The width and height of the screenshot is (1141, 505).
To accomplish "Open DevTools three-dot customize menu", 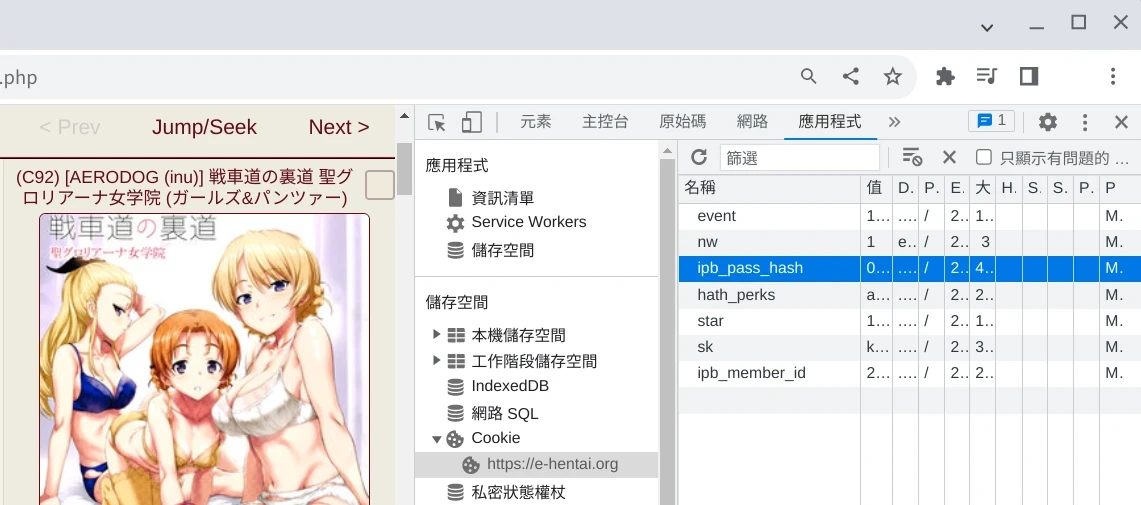I will coord(1085,122).
